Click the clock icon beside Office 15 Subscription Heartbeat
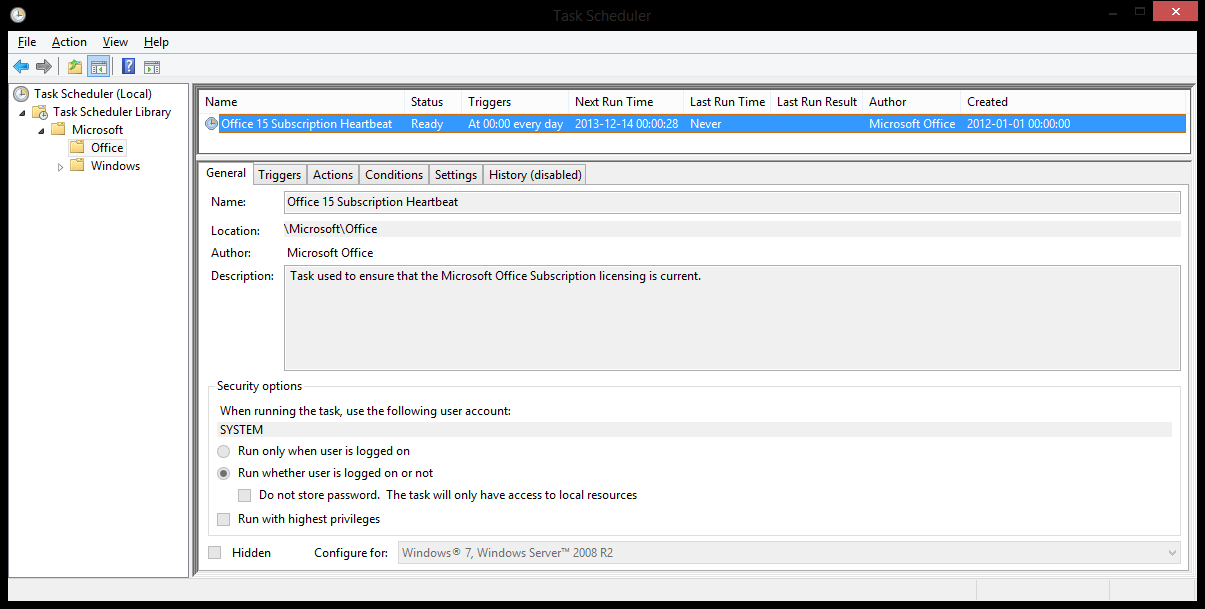Viewport: 1205px width, 609px height. pyautogui.click(x=211, y=124)
